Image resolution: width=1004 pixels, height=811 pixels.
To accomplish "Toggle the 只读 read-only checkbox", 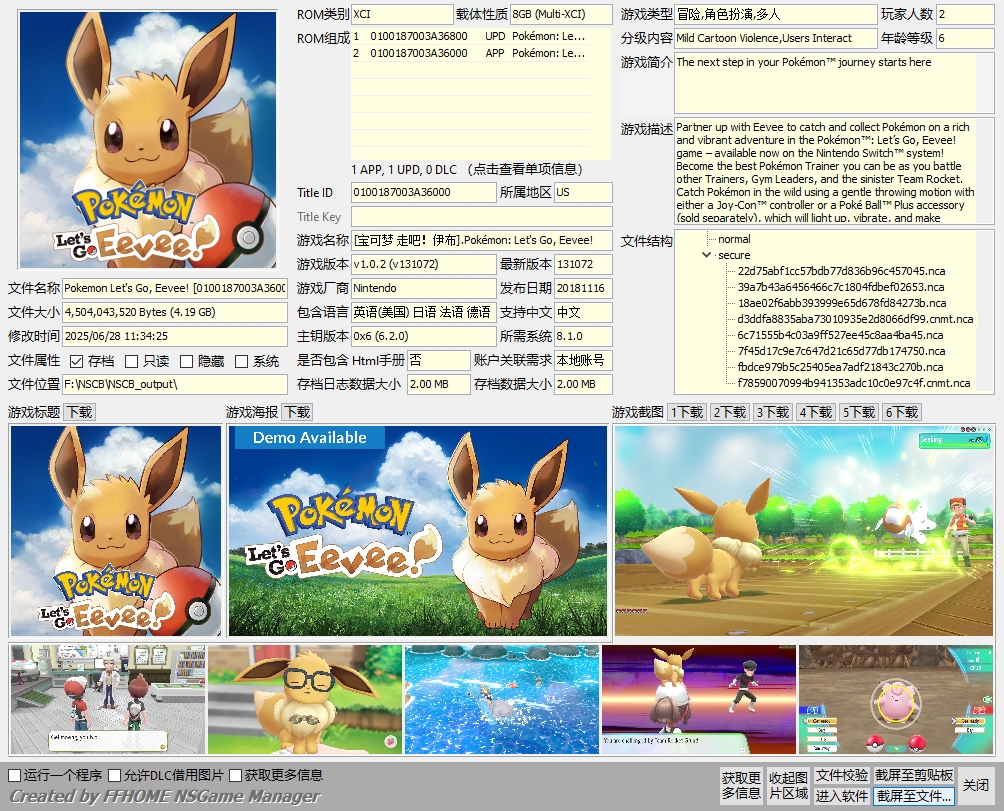I will [131, 362].
